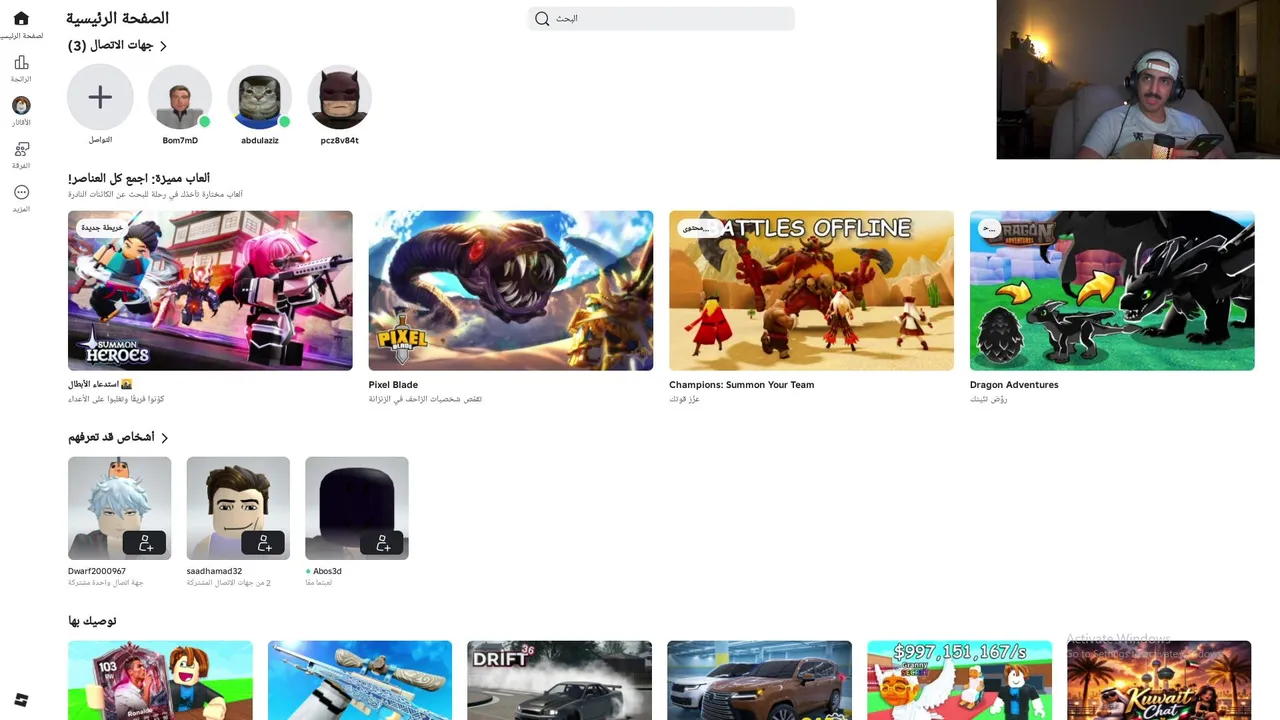The image size is (1280, 720).
Task: Open Abos3d's dark avatar card
Action: coord(357,508)
